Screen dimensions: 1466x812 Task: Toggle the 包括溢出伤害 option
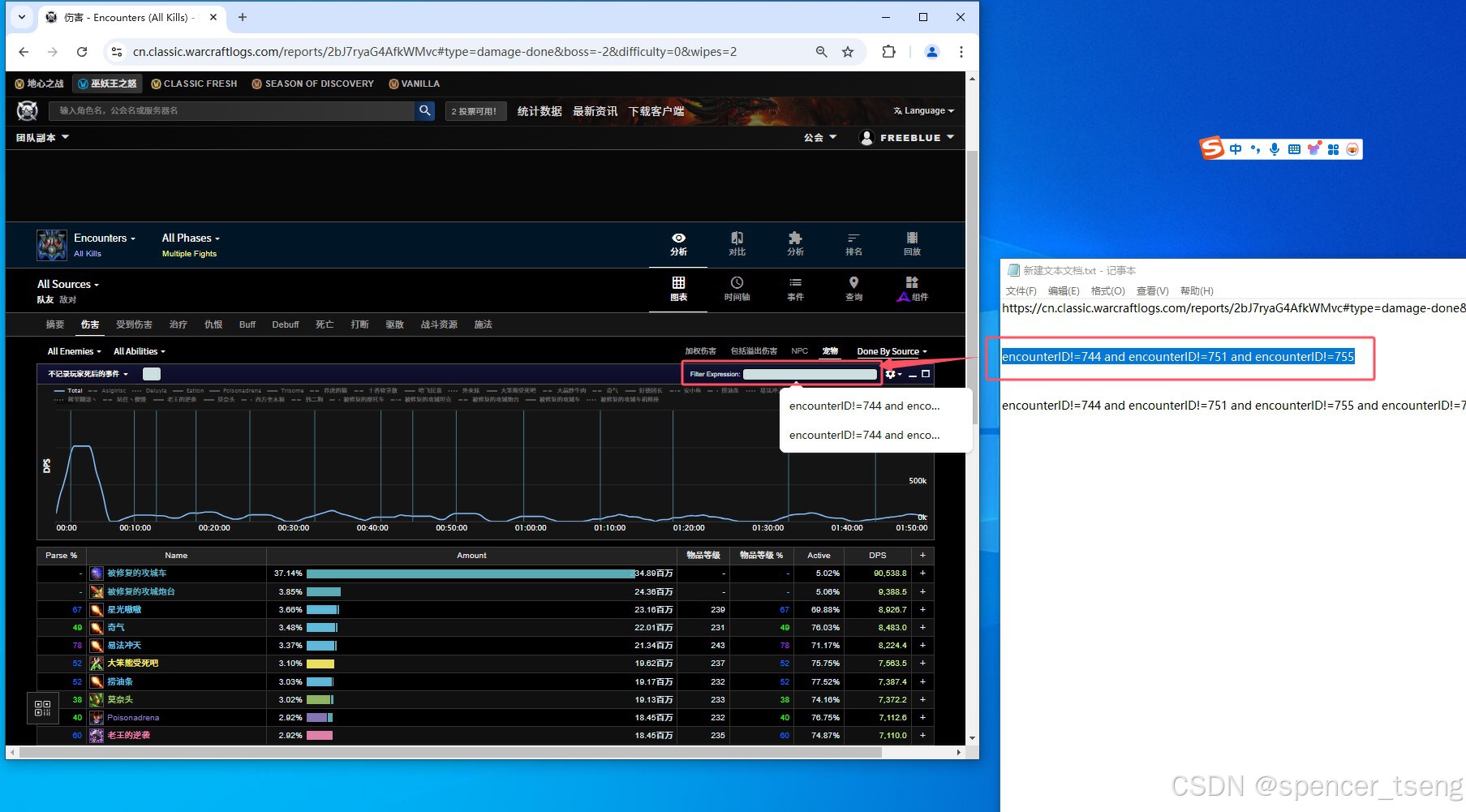click(754, 351)
